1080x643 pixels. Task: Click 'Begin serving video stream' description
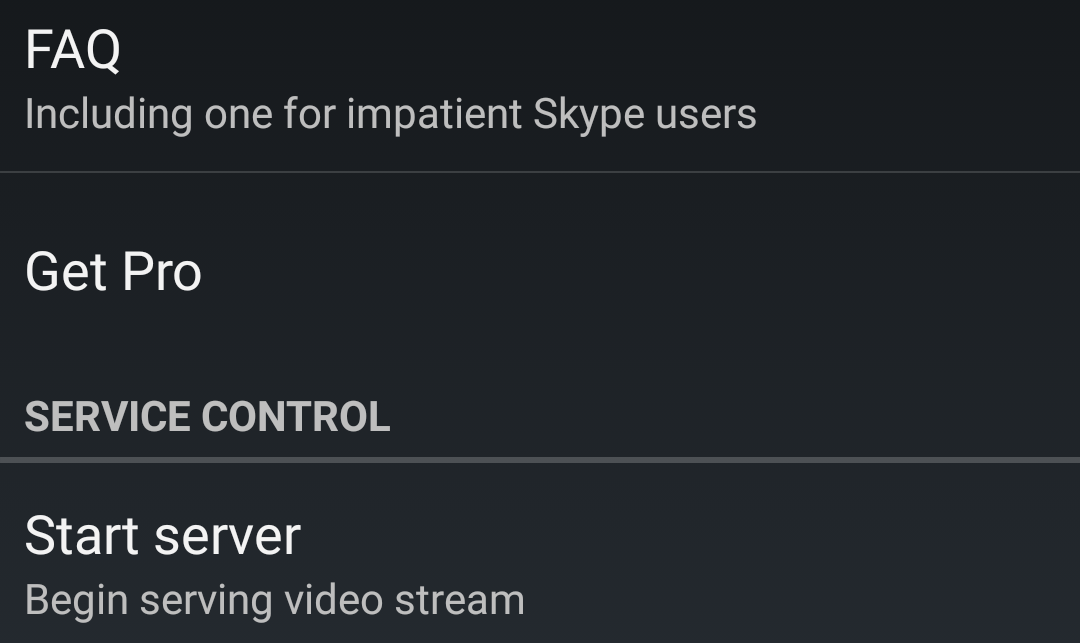(x=274, y=600)
